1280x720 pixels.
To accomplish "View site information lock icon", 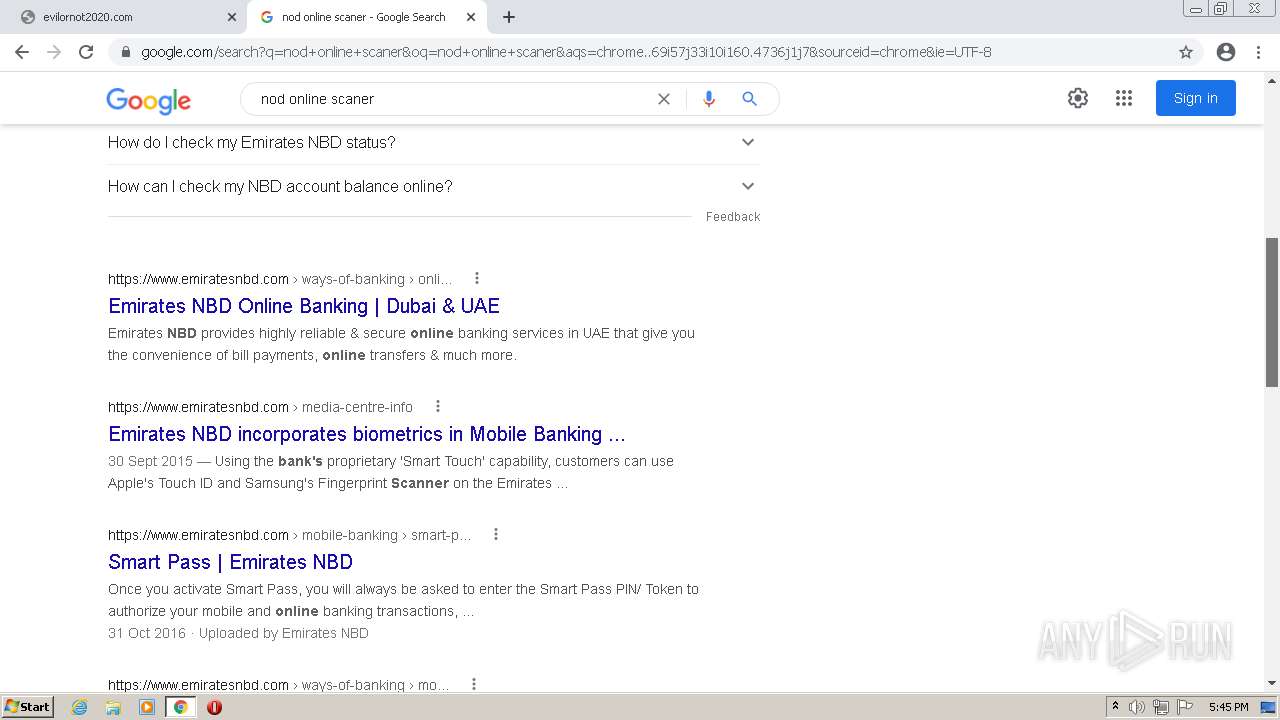I will (x=125, y=52).
